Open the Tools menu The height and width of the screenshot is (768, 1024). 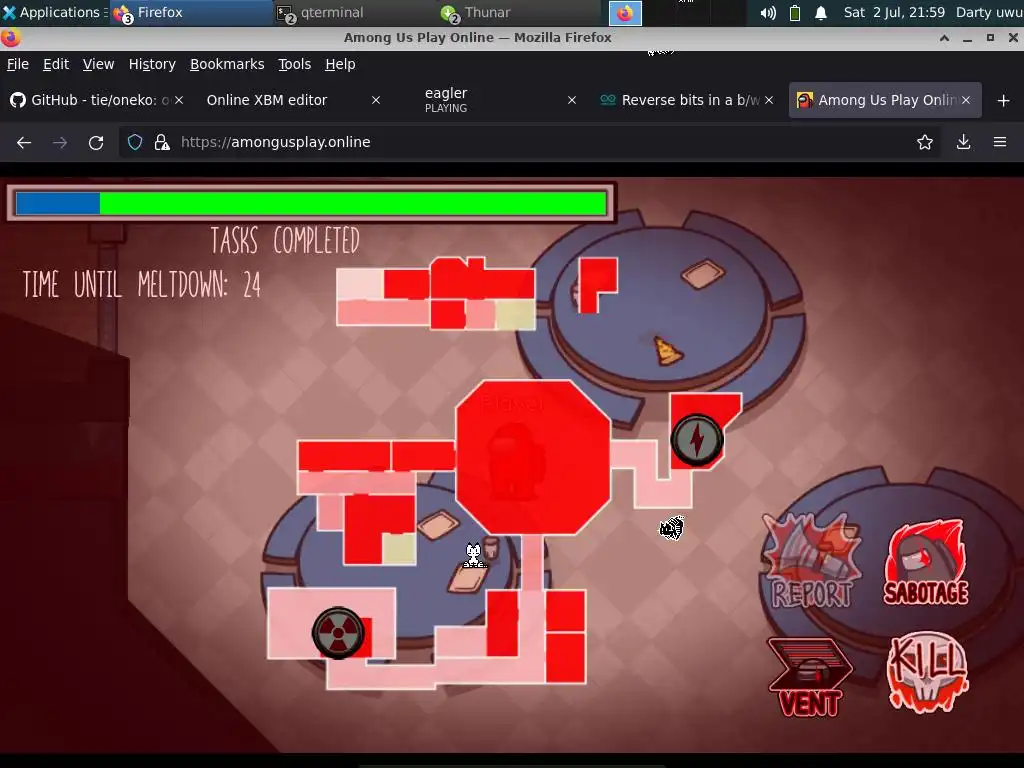[x=295, y=64]
